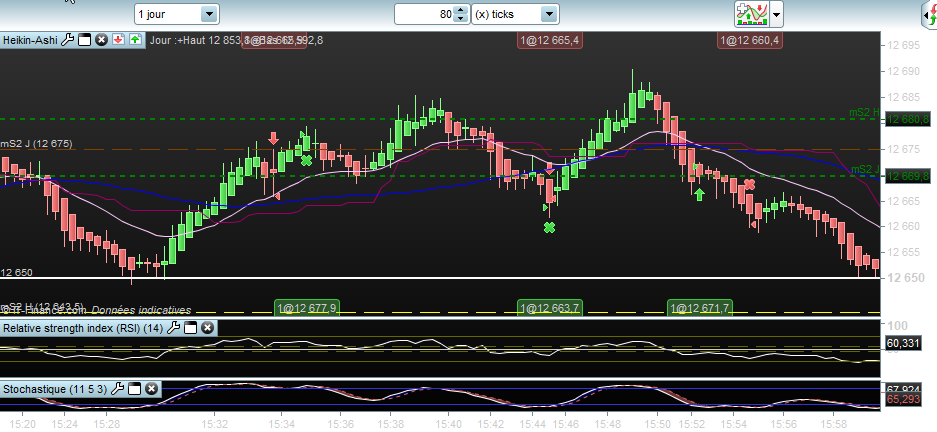Screen dimensions: 937x432
Task: Open Heikin-Ashi settings wrench
Action: [x=68, y=40]
